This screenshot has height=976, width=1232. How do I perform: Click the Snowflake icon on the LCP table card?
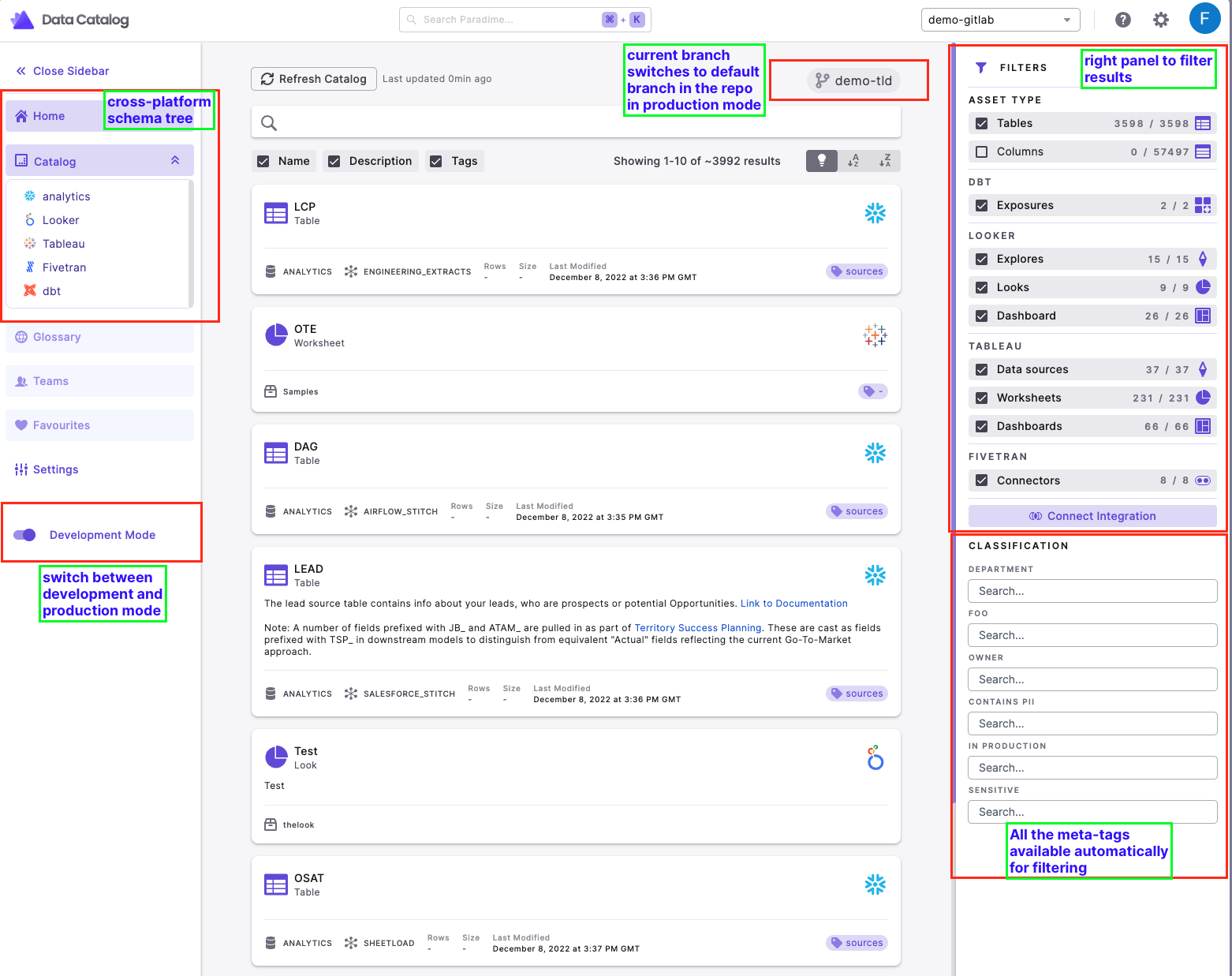[x=875, y=213]
